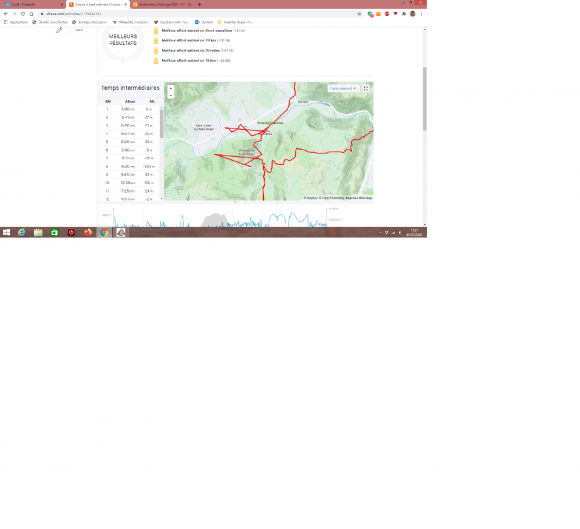Open the Chrome three-dot menu

421,14
